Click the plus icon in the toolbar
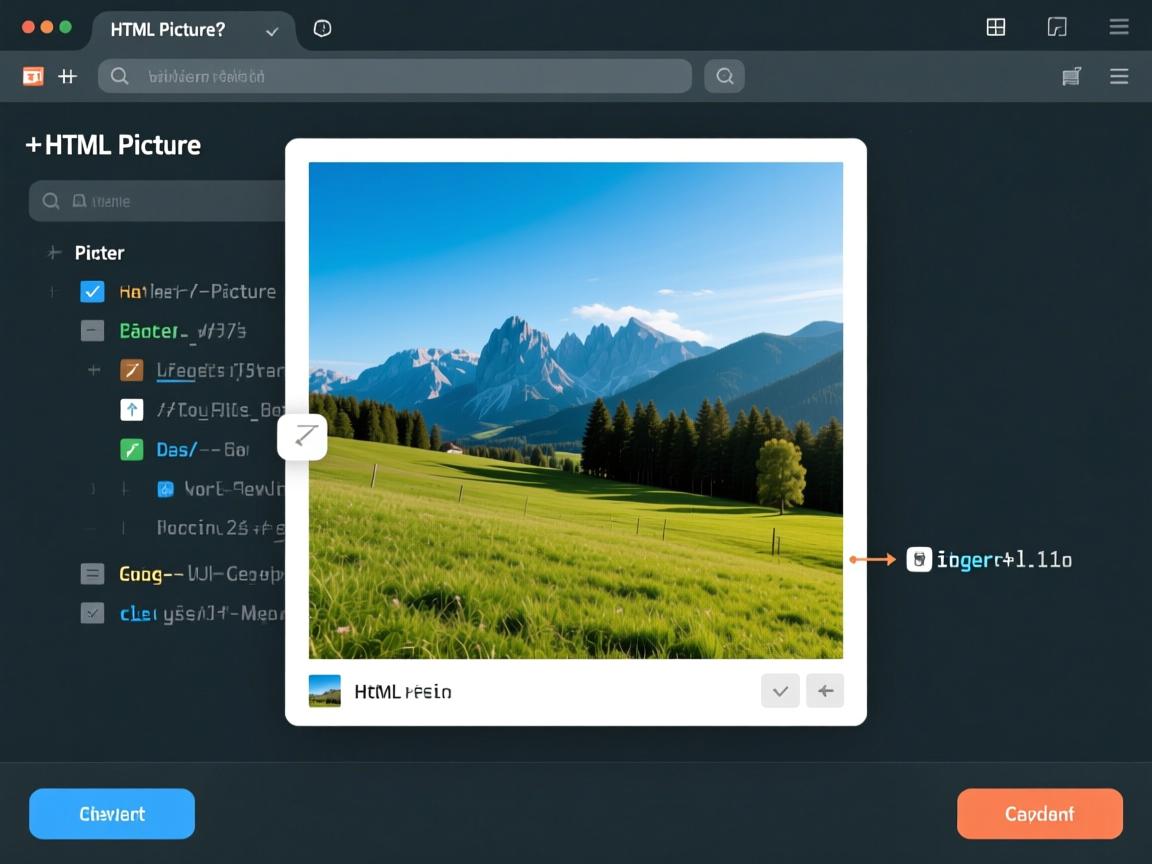 pos(67,76)
